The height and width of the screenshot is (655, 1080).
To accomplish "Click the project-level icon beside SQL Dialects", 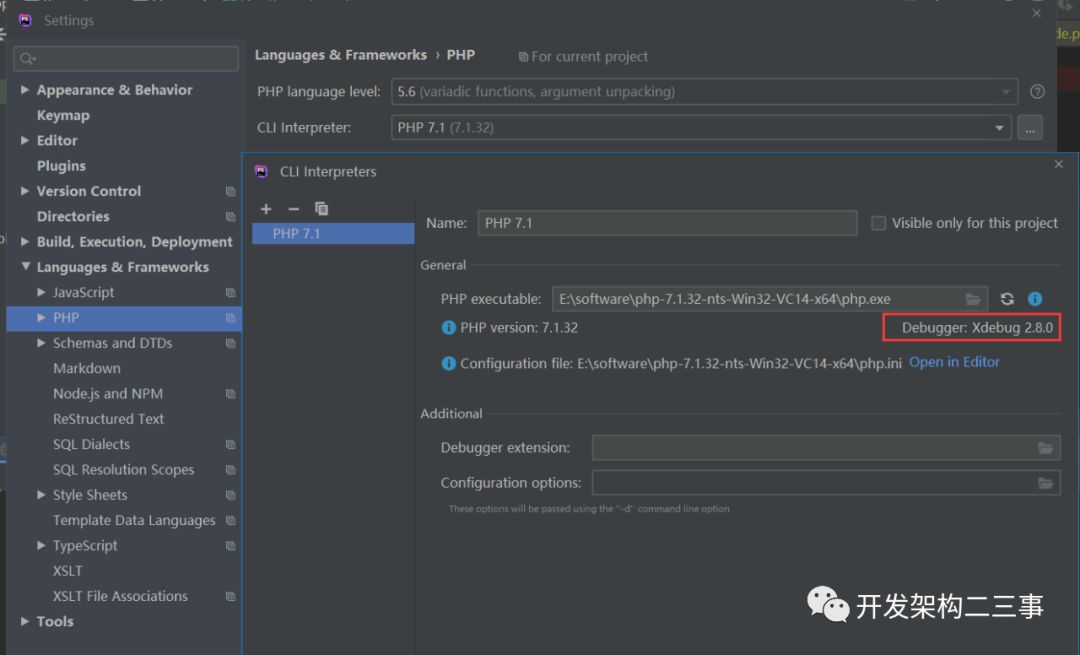I will point(231,445).
